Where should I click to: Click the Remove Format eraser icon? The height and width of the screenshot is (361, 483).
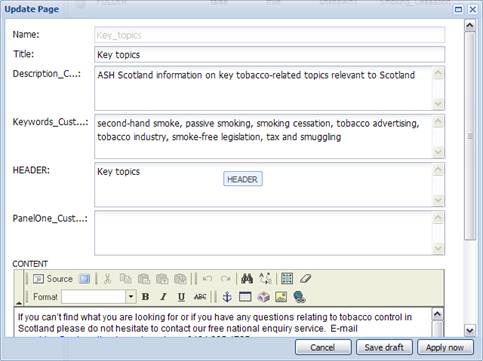[305, 279]
